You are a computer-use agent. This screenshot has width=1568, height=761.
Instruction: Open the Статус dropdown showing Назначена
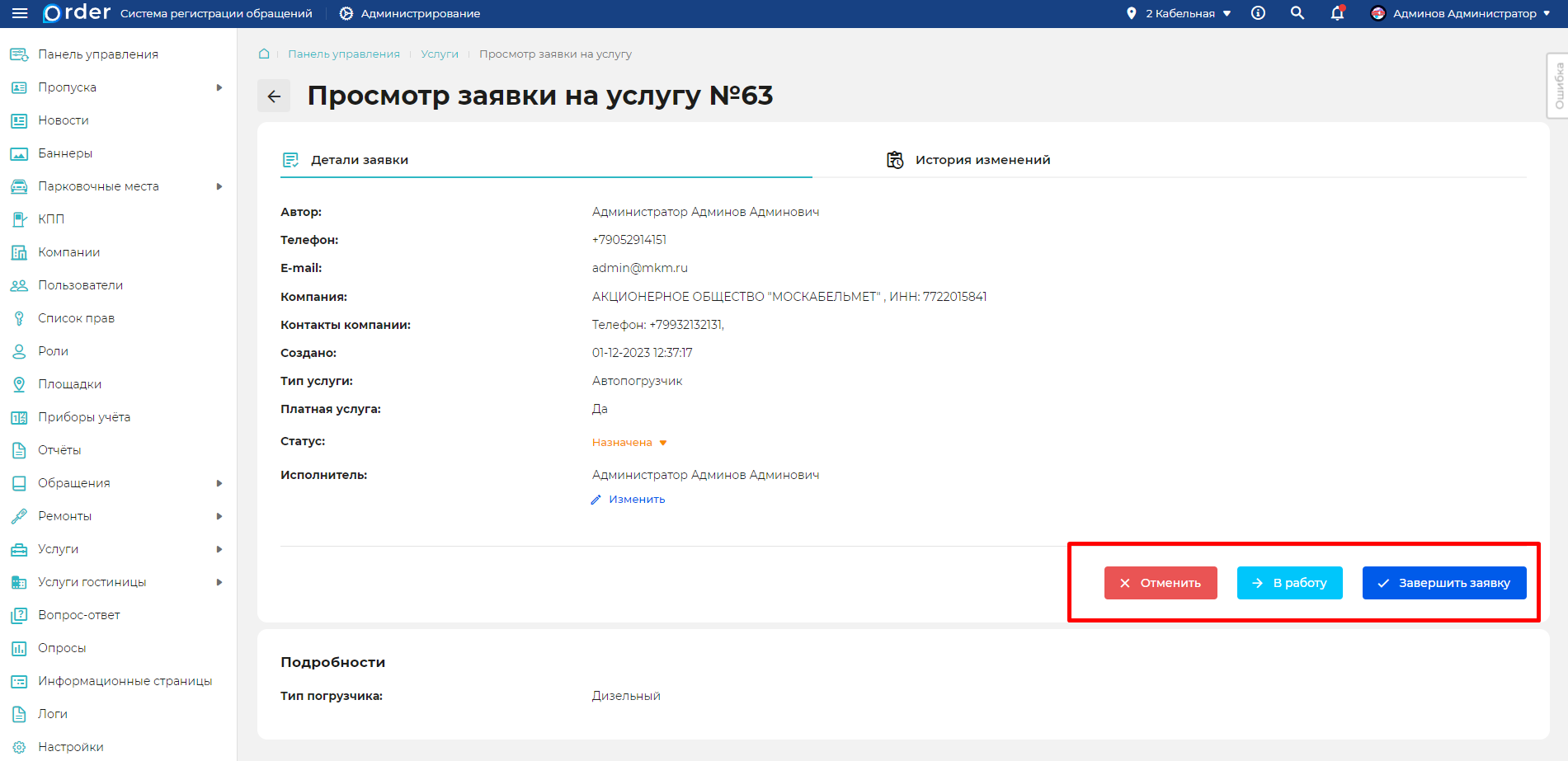tap(629, 442)
